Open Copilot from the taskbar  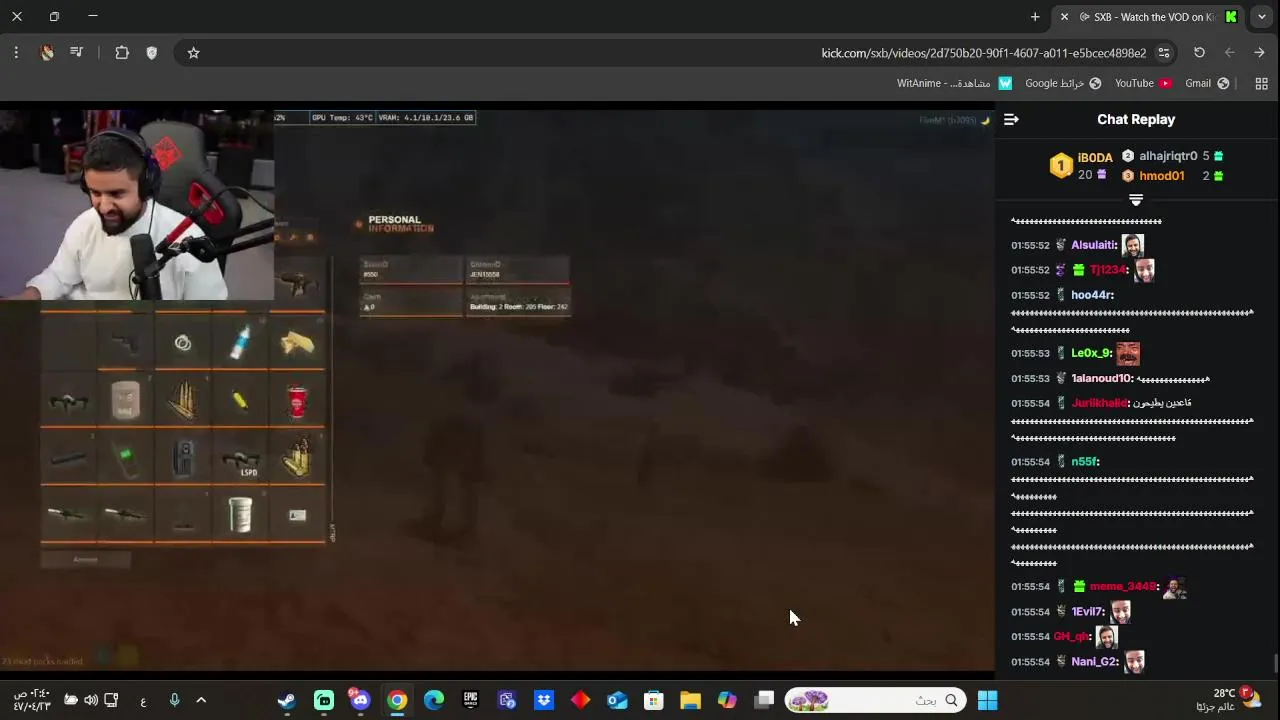(x=727, y=700)
